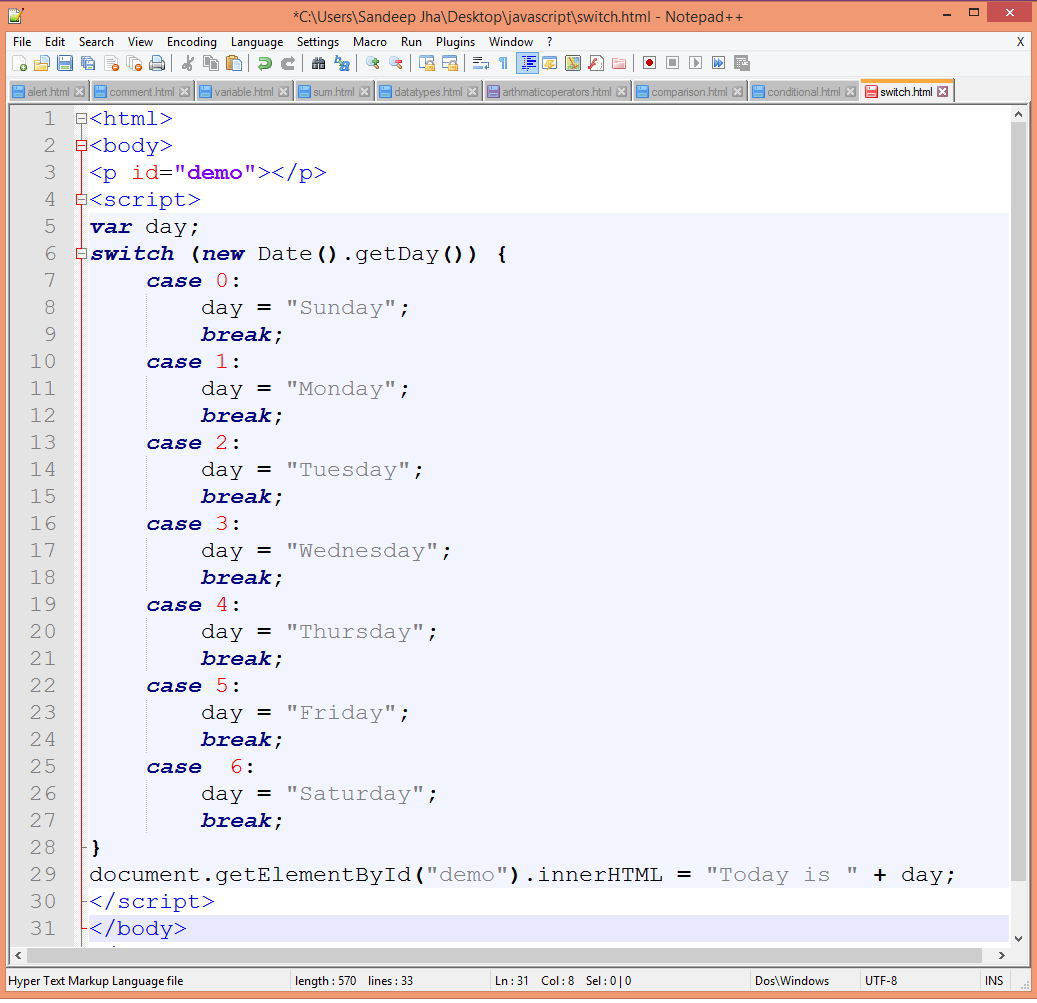Close the datatypes.html tab
The image size is (1037, 1003).
click(471, 91)
